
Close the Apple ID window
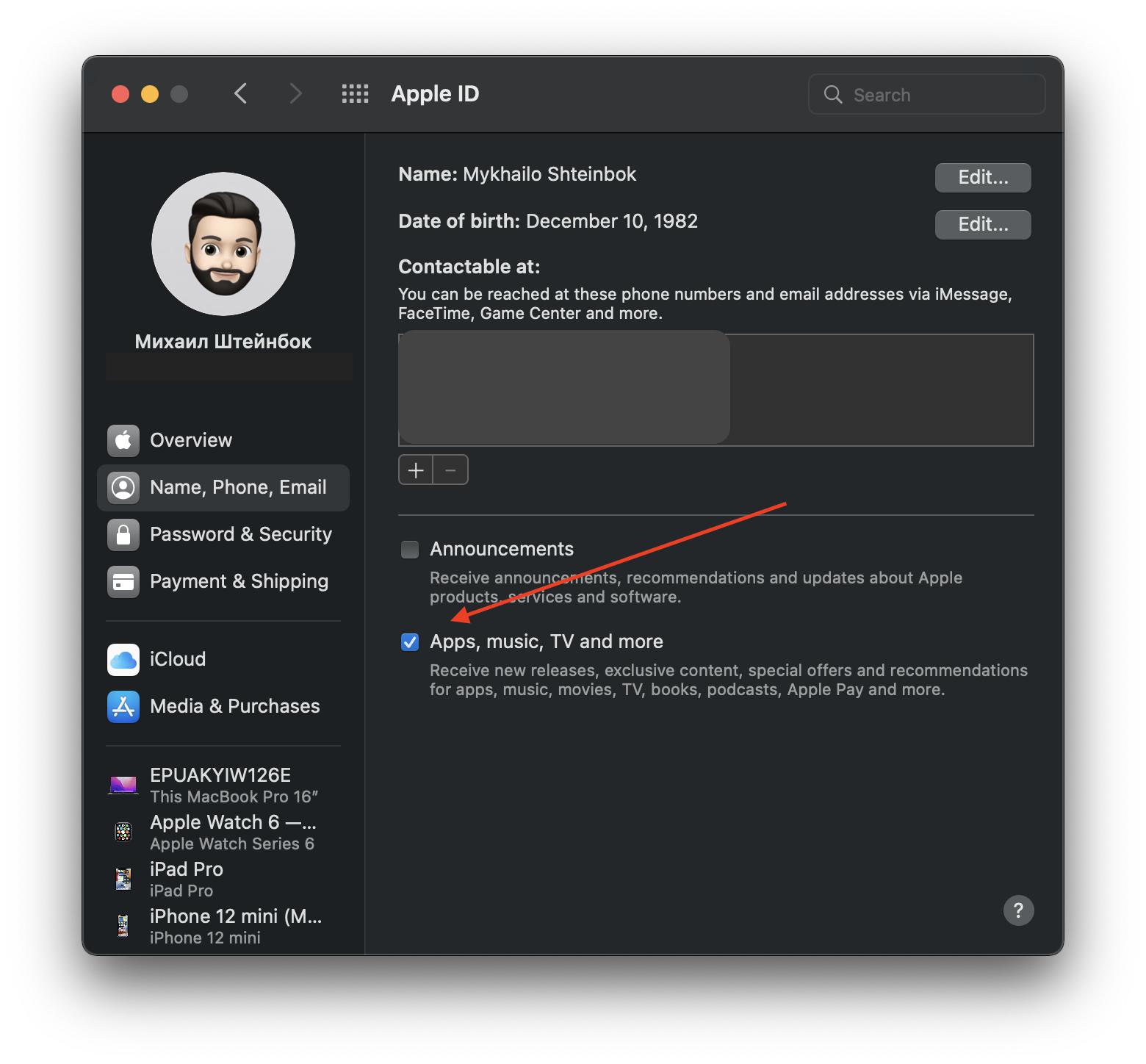click(120, 94)
